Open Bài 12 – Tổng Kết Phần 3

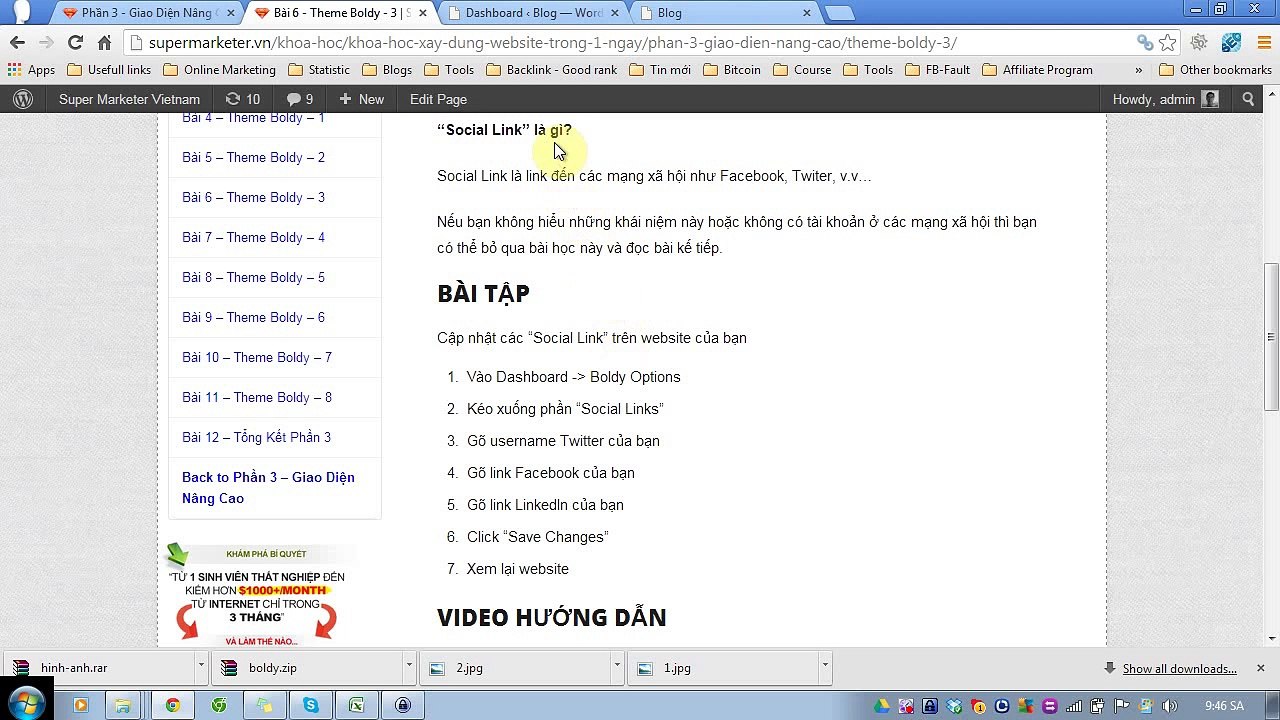pyautogui.click(x=256, y=437)
